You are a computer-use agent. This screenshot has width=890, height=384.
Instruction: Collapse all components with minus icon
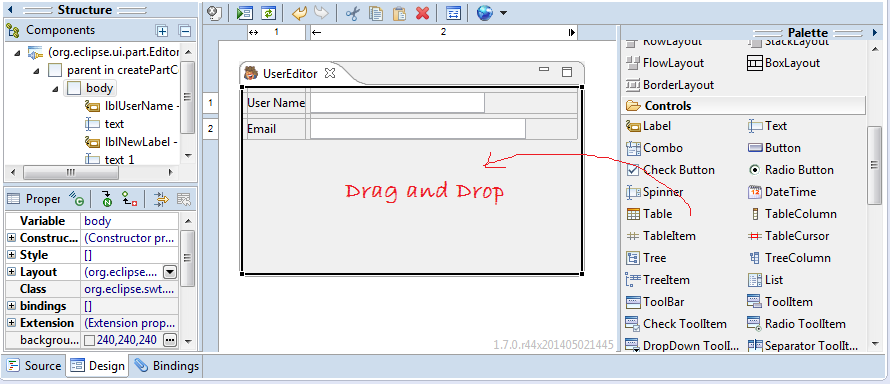click(184, 31)
